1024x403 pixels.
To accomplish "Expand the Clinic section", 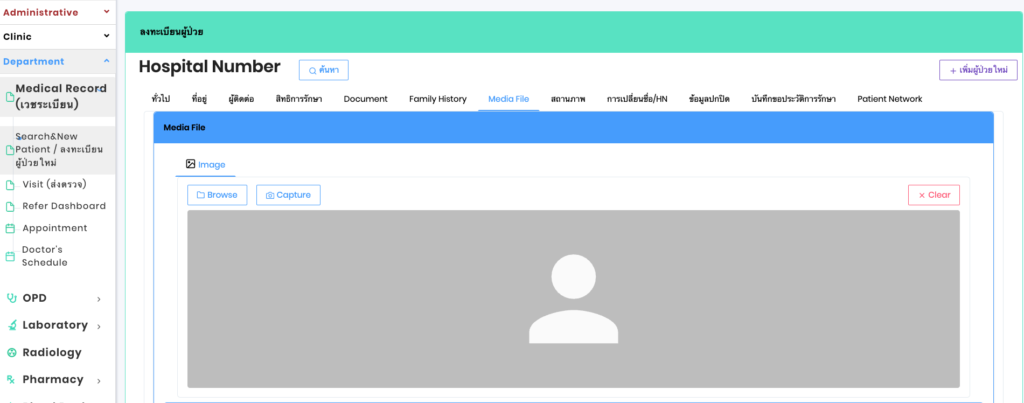I will [x=107, y=37].
